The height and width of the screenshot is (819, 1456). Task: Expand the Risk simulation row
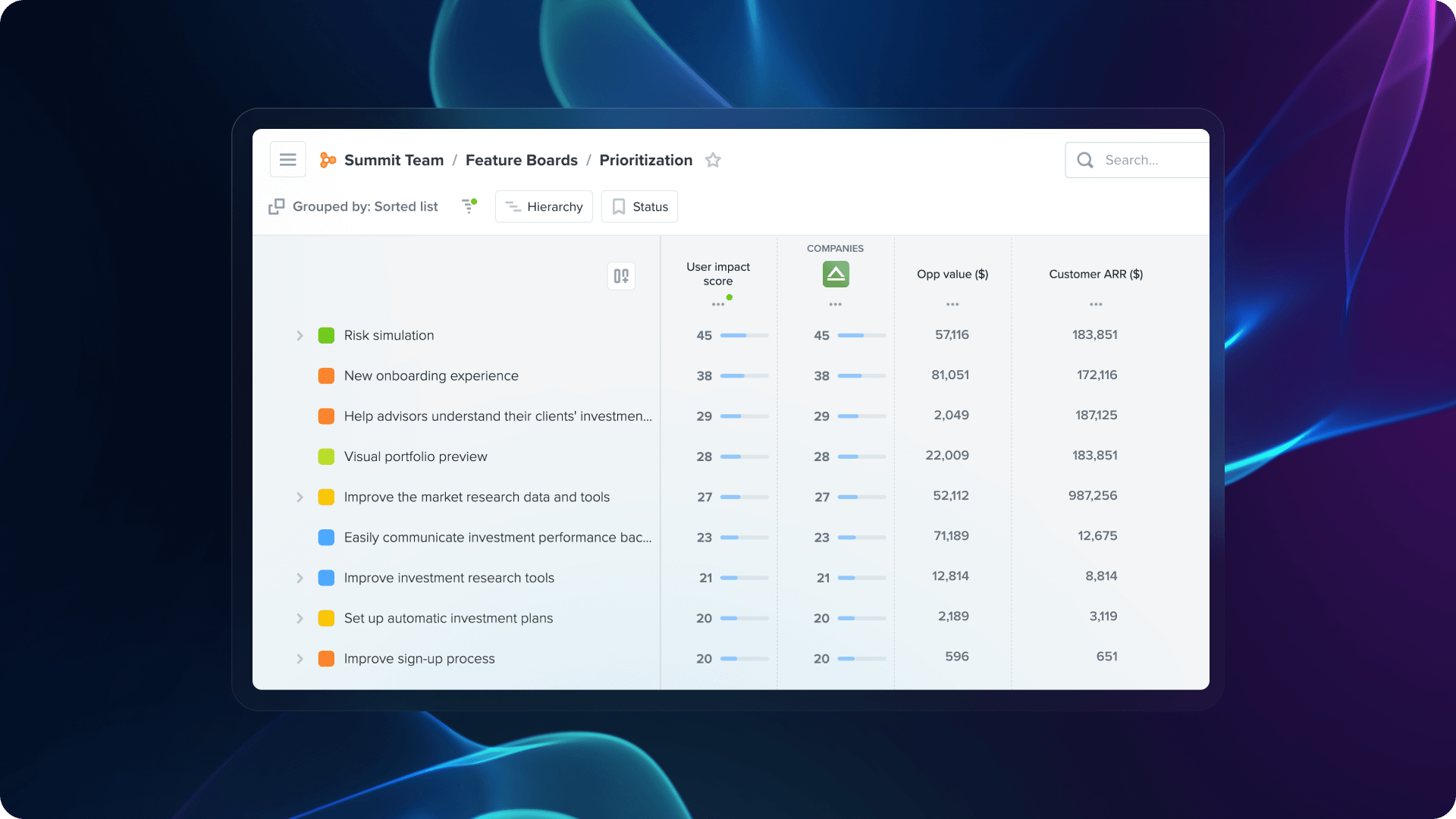tap(299, 334)
